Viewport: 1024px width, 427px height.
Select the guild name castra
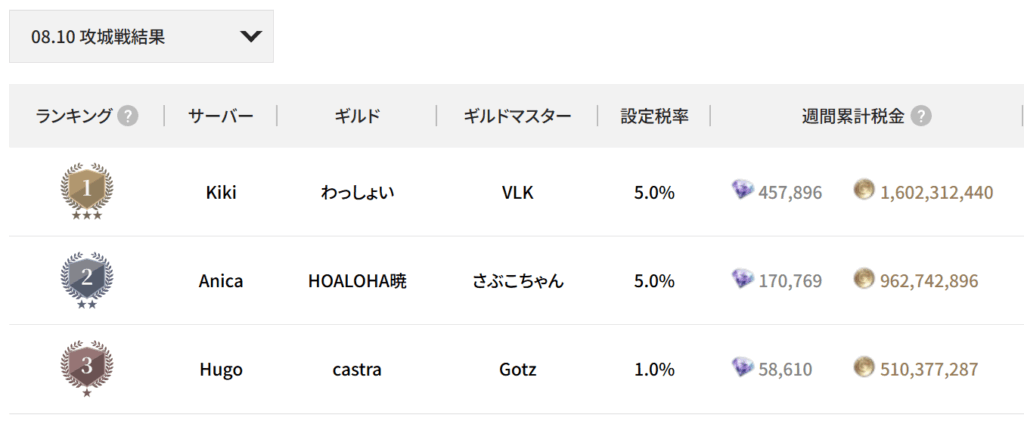[357, 369]
